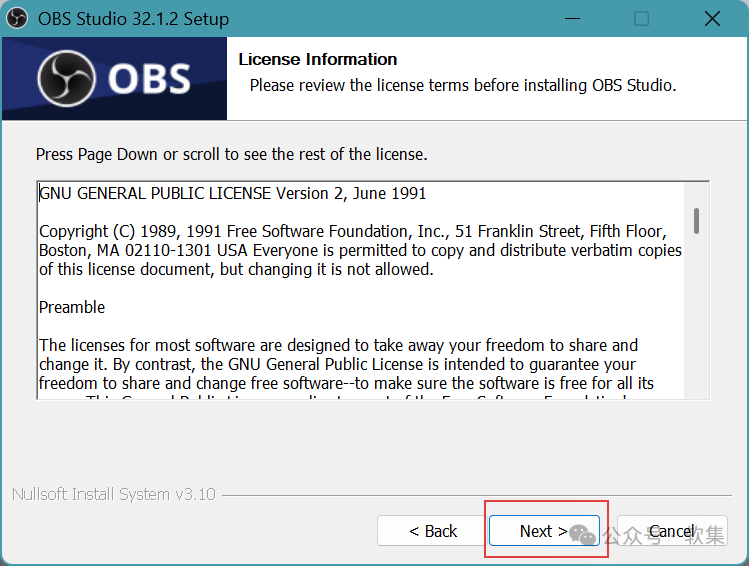Click inside the license text box

(x=373, y=290)
